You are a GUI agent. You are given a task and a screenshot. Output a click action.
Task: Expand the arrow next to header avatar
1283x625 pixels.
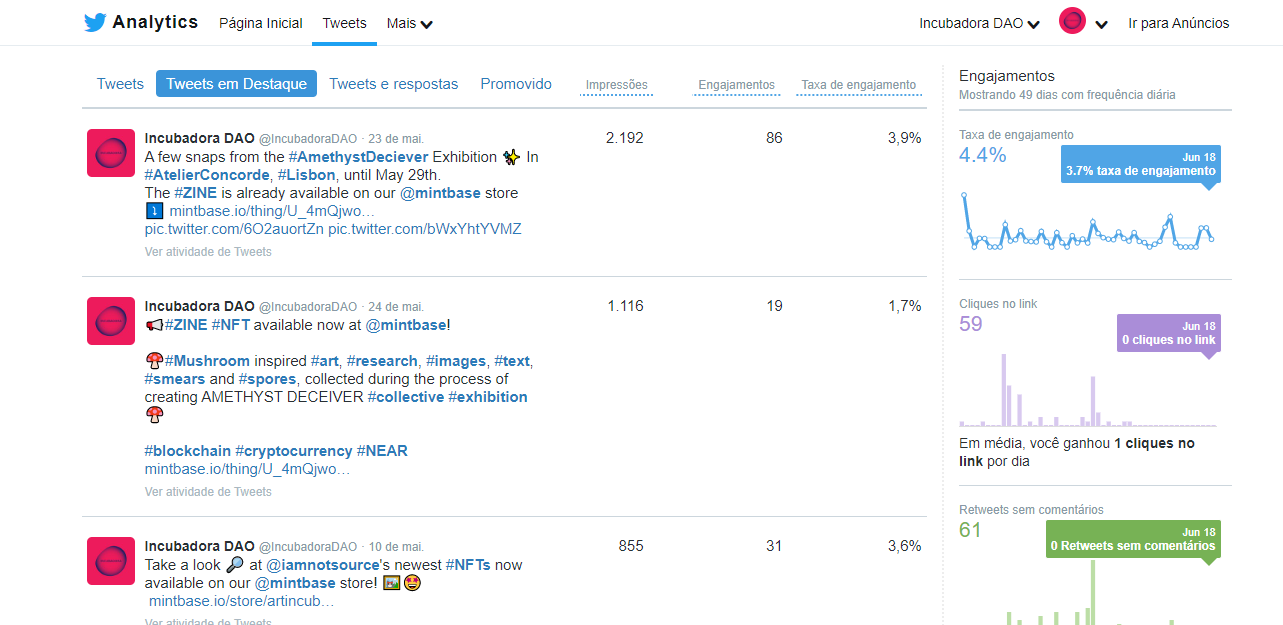click(1101, 25)
